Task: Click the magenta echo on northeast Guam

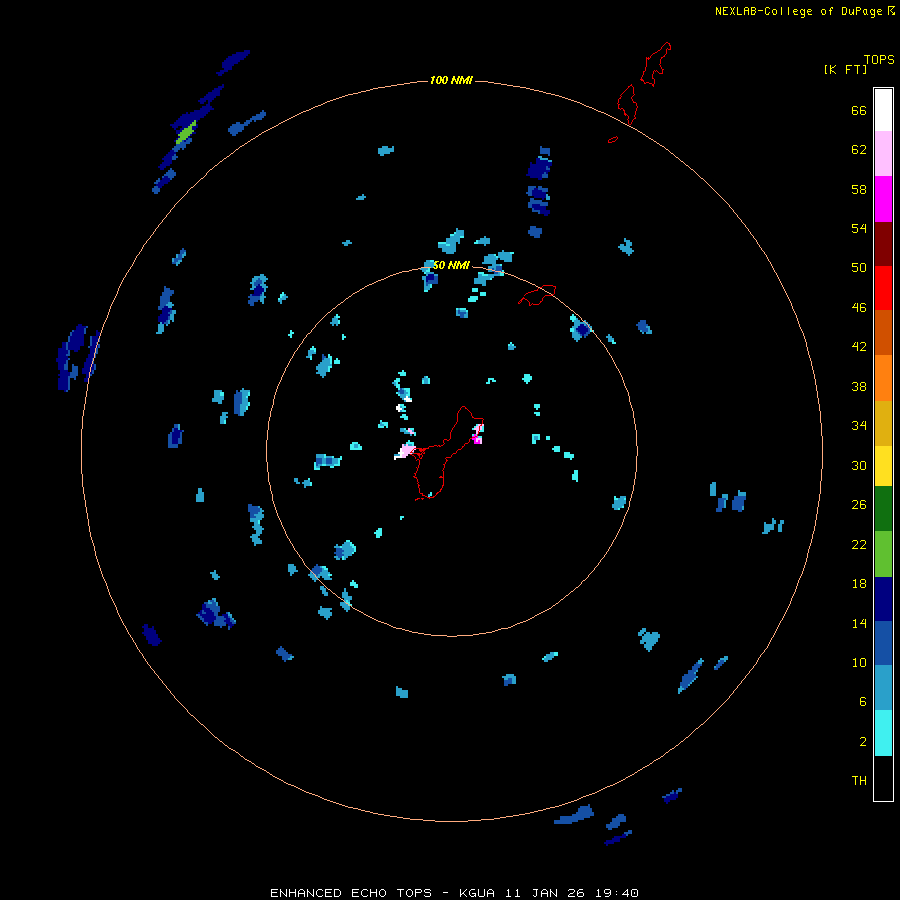Action: pos(476,440)
